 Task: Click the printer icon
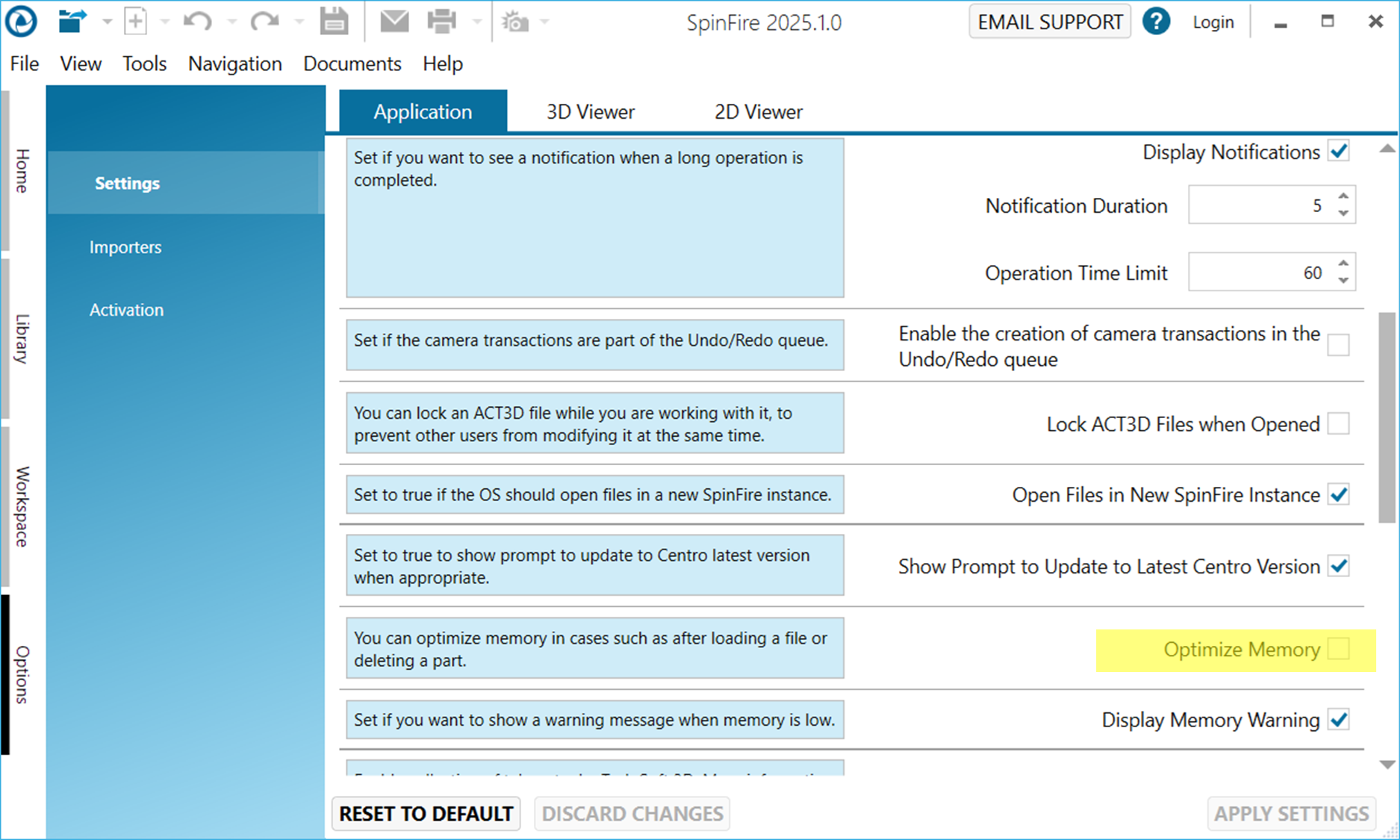click(441, 22)
